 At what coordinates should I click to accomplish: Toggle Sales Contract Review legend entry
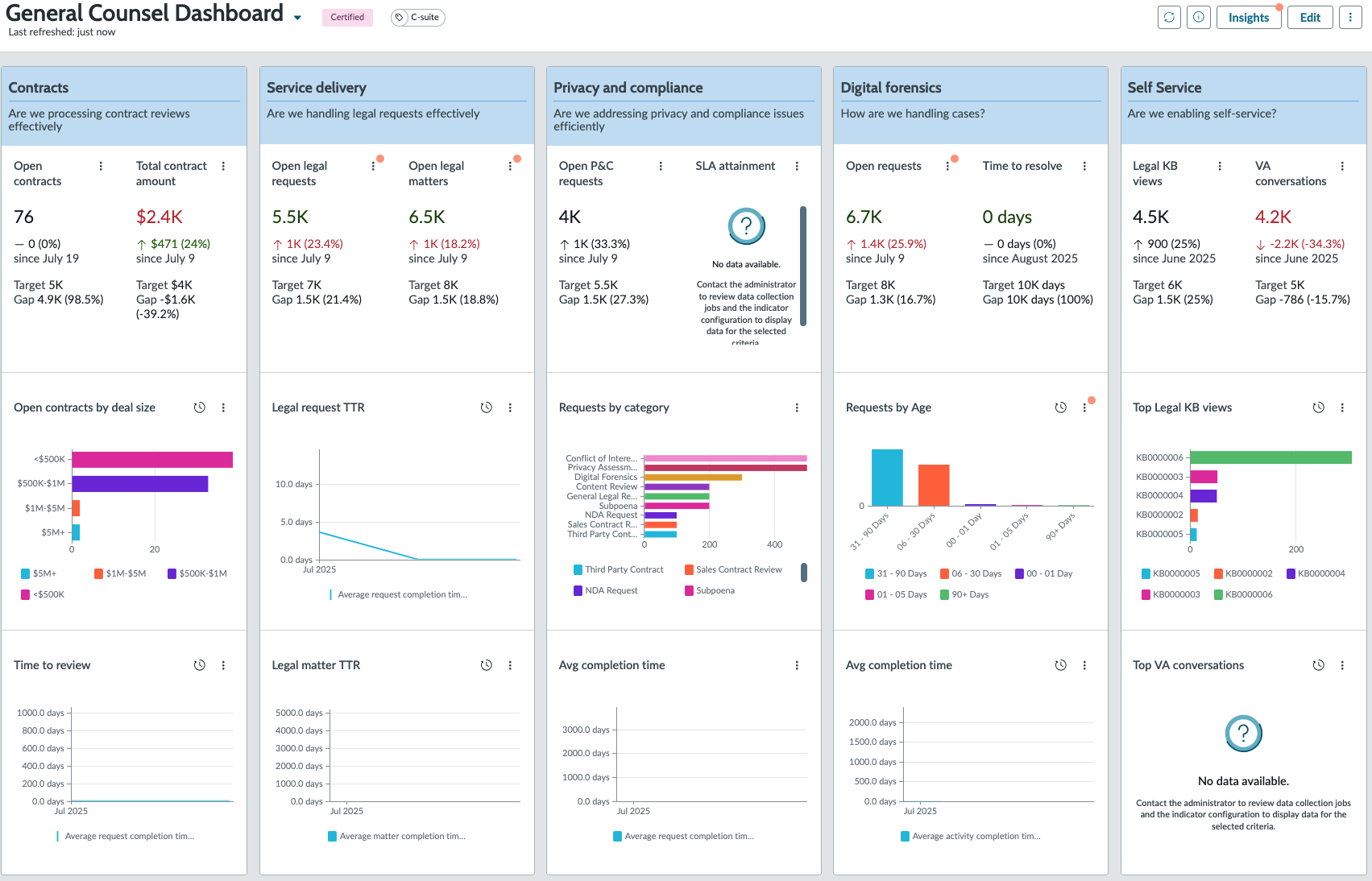point(733,569)
